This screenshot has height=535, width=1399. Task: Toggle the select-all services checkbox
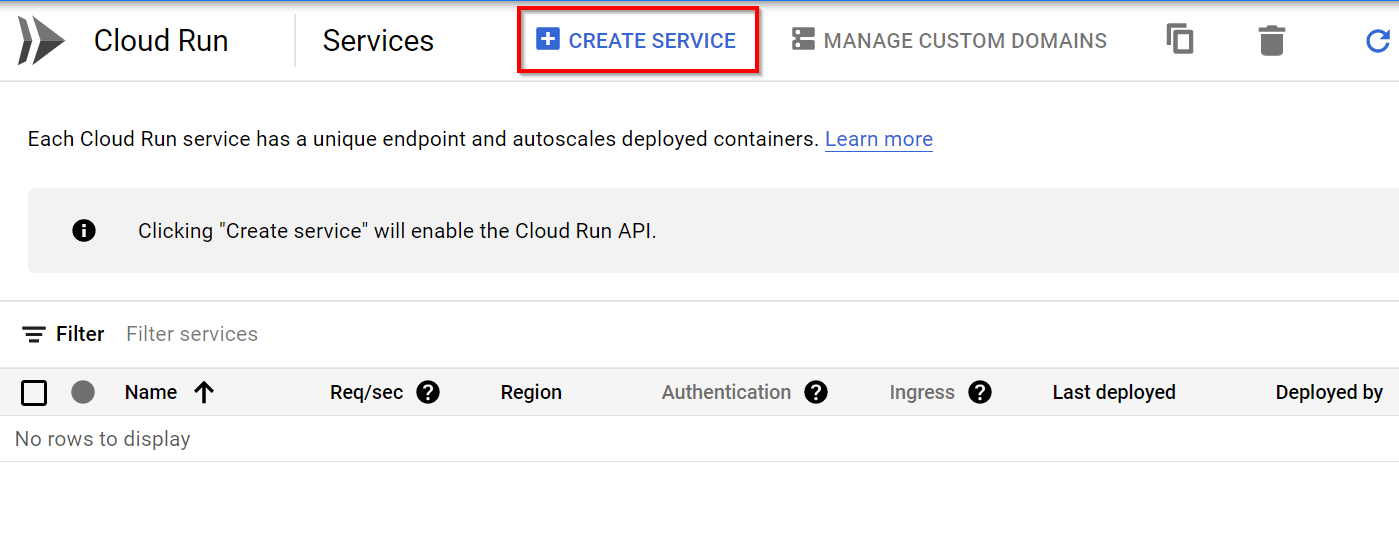coord(34,393)
